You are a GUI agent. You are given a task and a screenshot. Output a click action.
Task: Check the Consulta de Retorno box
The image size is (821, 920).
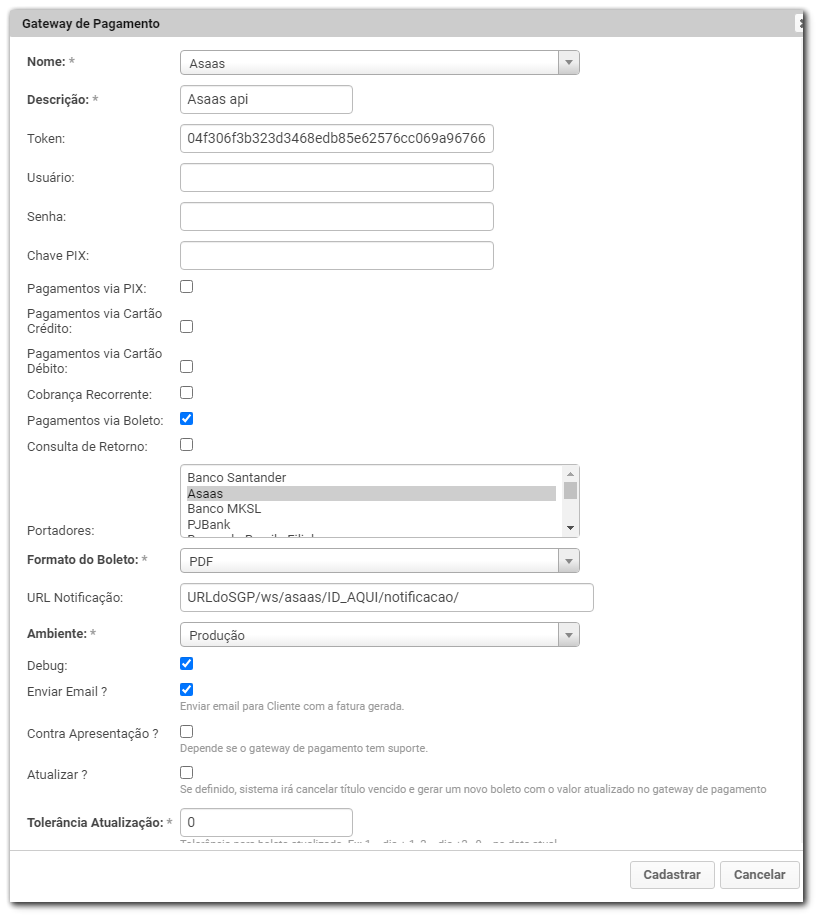coord(186,445)
